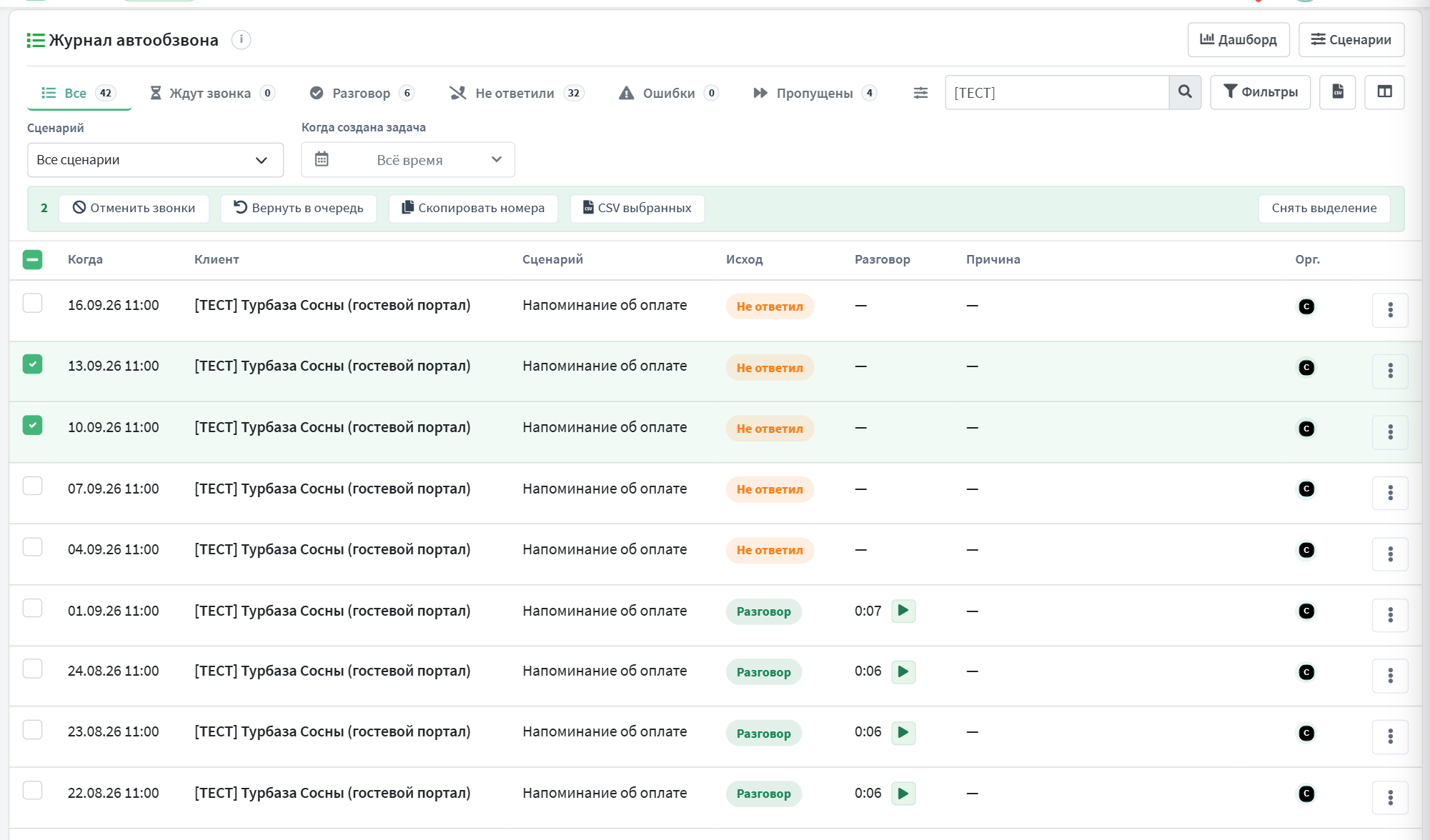Click the organization icon in the 04.09.26 row
Image resolution: width=1430 pixels, height=840 pixels.
tap(1306, 550)
